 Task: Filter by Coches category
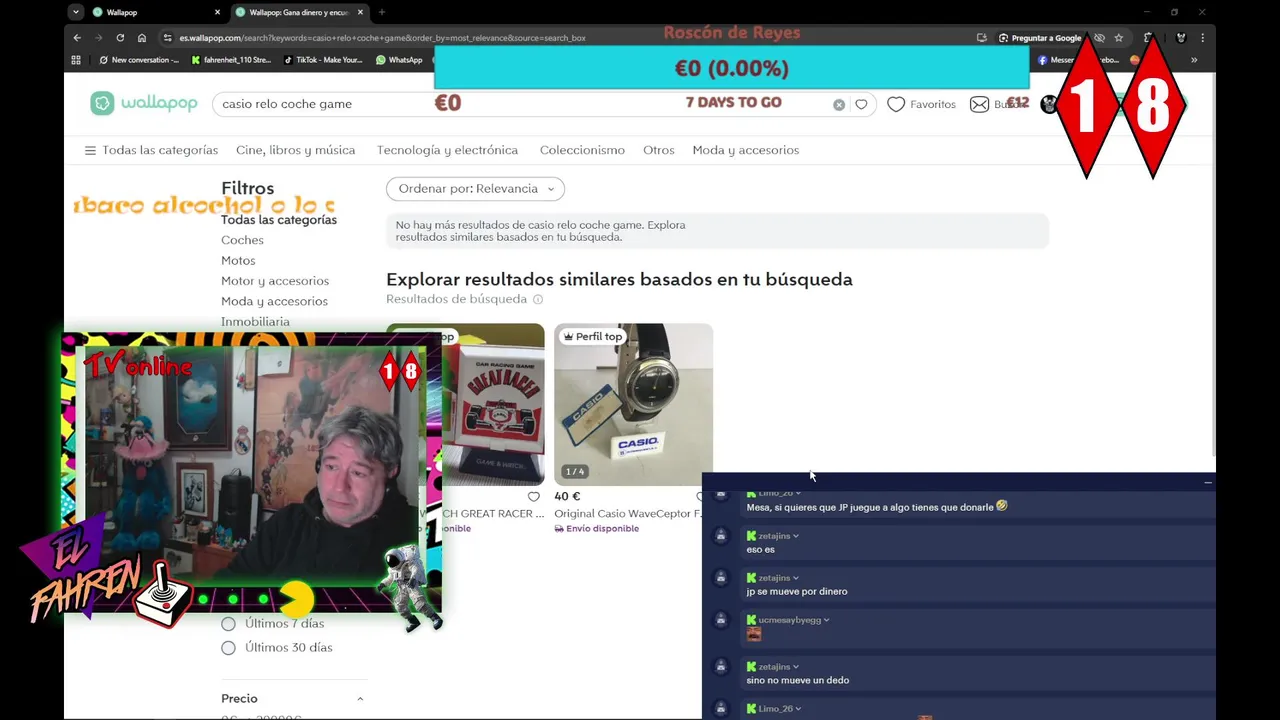pos(242,240)
